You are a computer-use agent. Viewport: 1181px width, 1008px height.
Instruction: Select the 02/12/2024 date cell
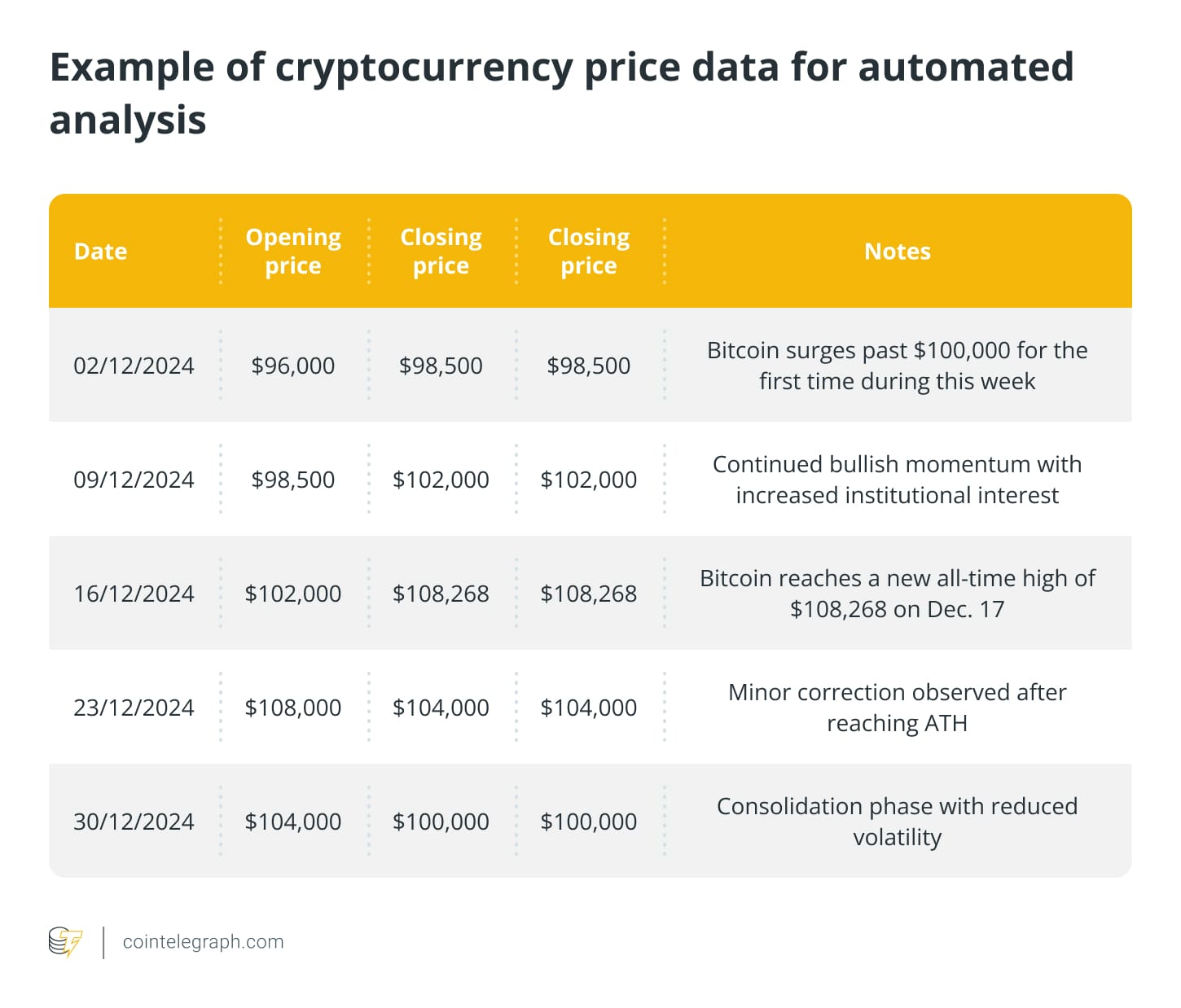click(x=134, y=366)
